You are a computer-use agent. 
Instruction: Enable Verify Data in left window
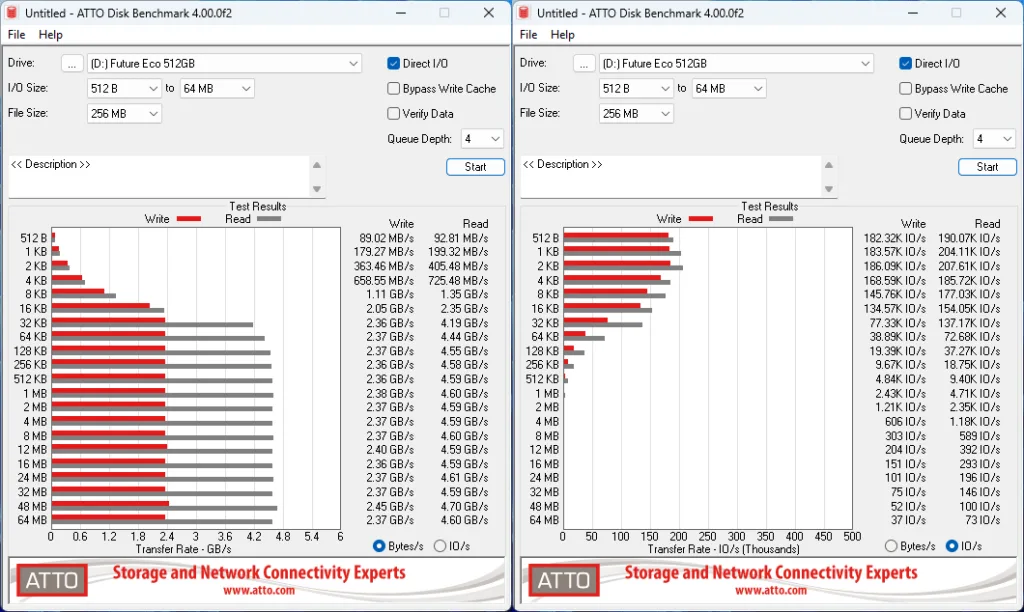pyautogui.click(x=393, y=113)
